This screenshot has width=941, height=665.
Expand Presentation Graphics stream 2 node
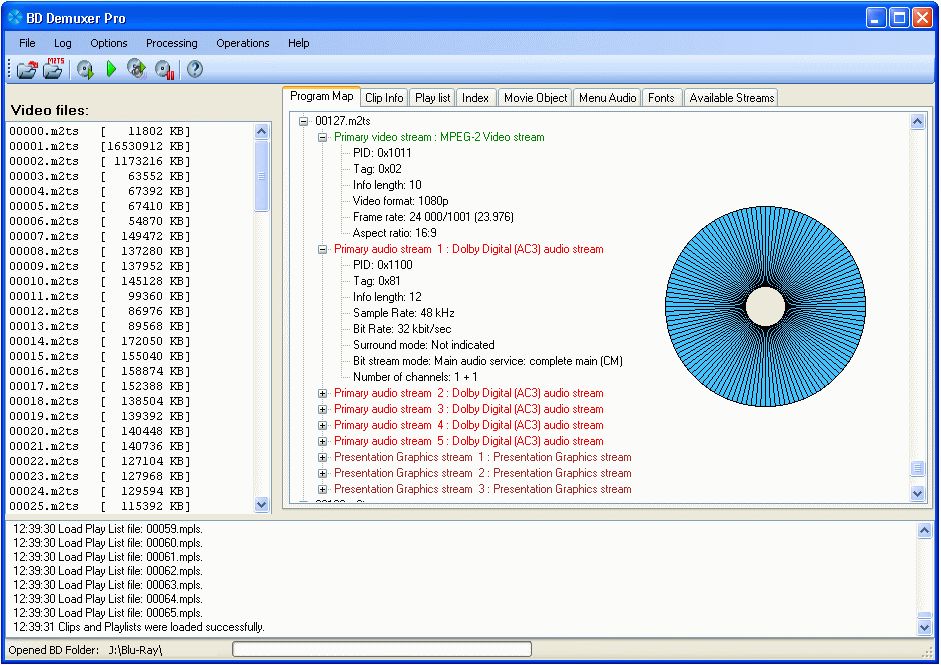(322, 473)
